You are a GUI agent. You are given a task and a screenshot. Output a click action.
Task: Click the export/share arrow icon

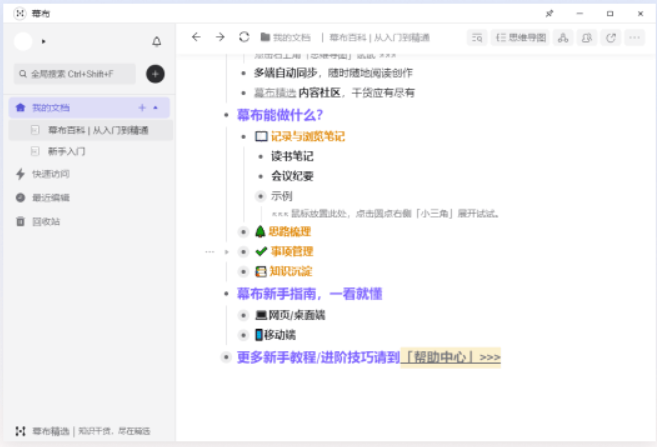pos(610,38)
